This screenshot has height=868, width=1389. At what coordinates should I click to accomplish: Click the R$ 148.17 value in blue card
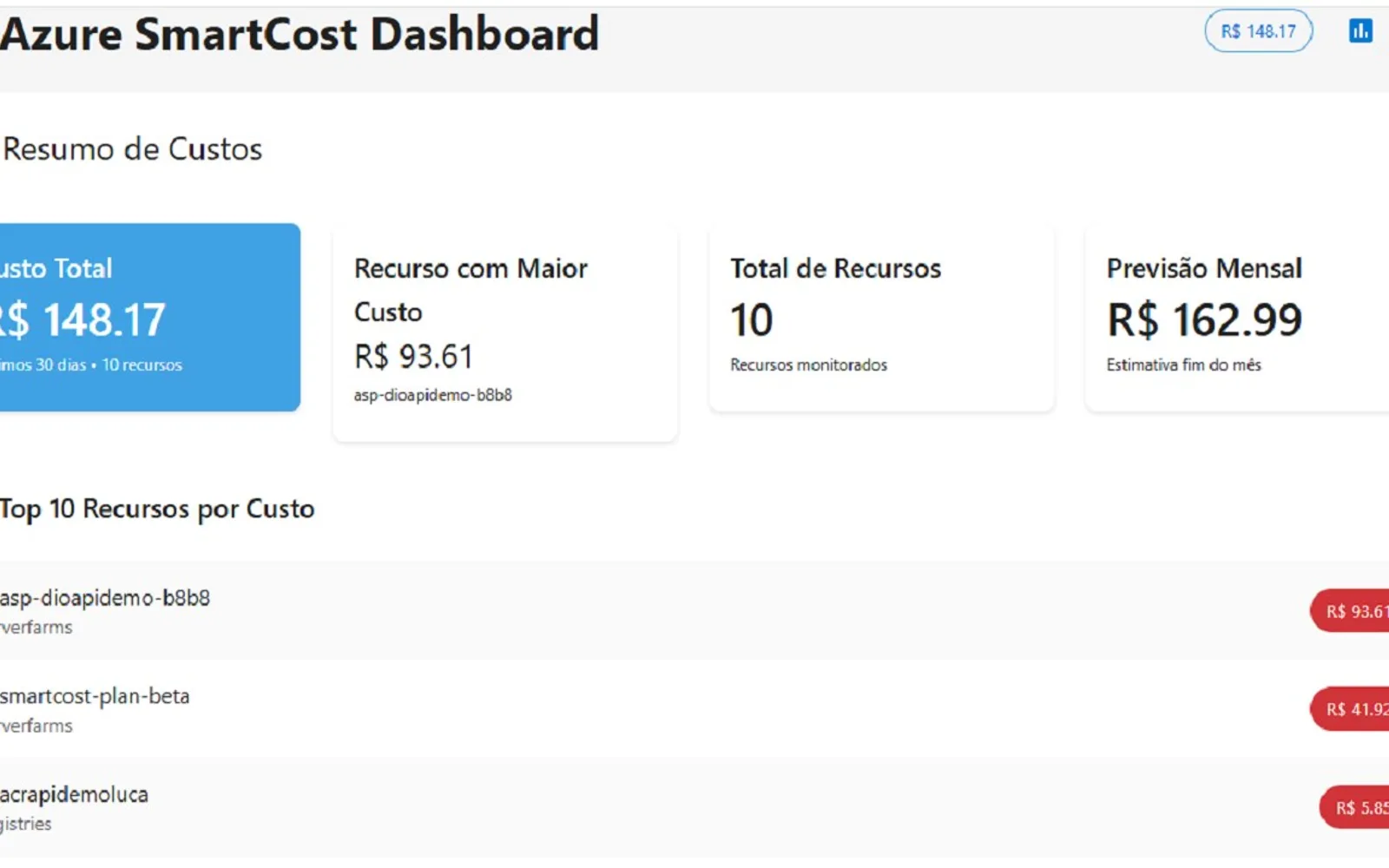pyautogui.click(x=82, y=320)
